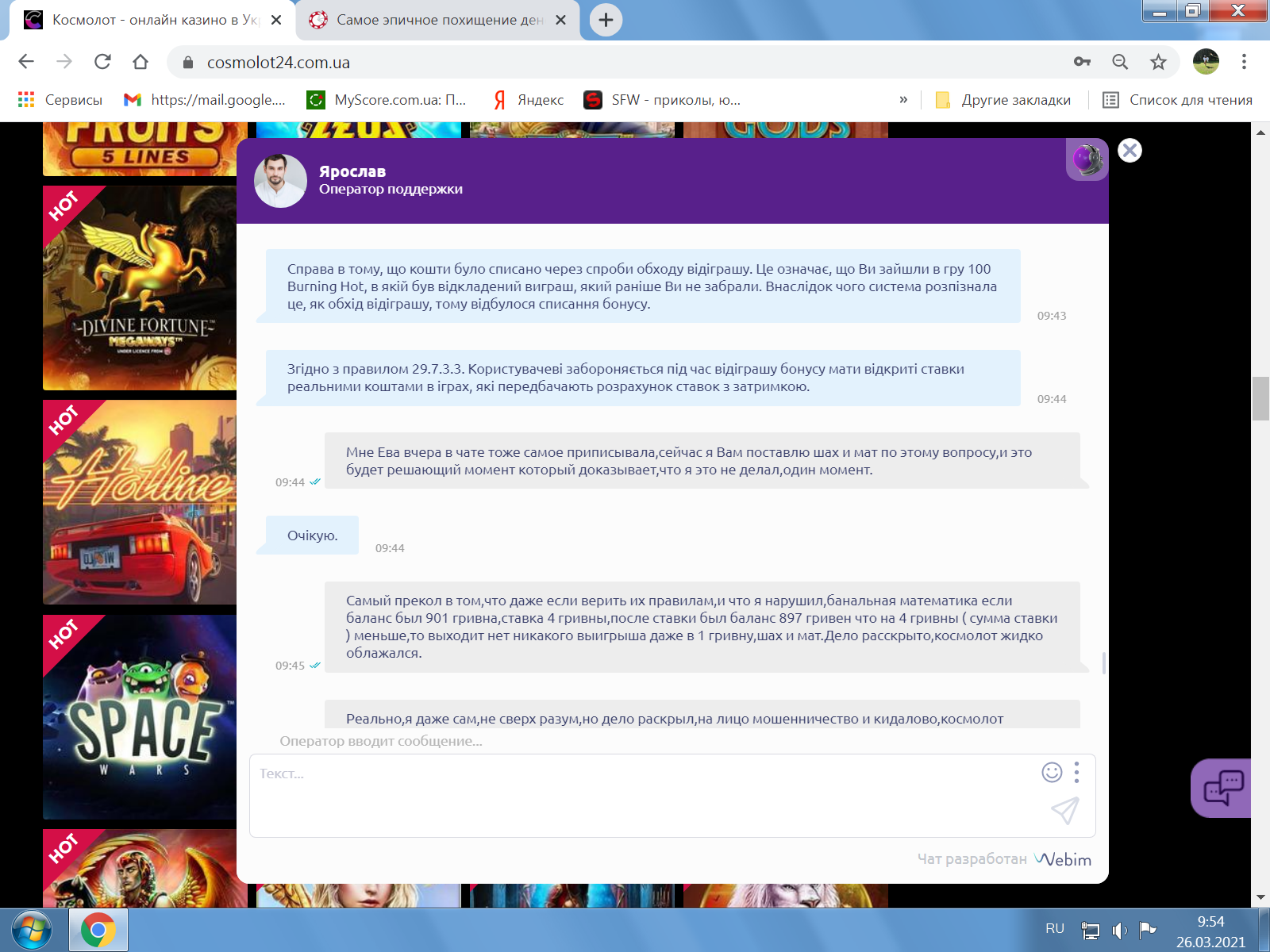Viewport: 1270px width, 952px height.
Task: Expand hidden bookmarks chevron
Action: [x=903, y=100]
